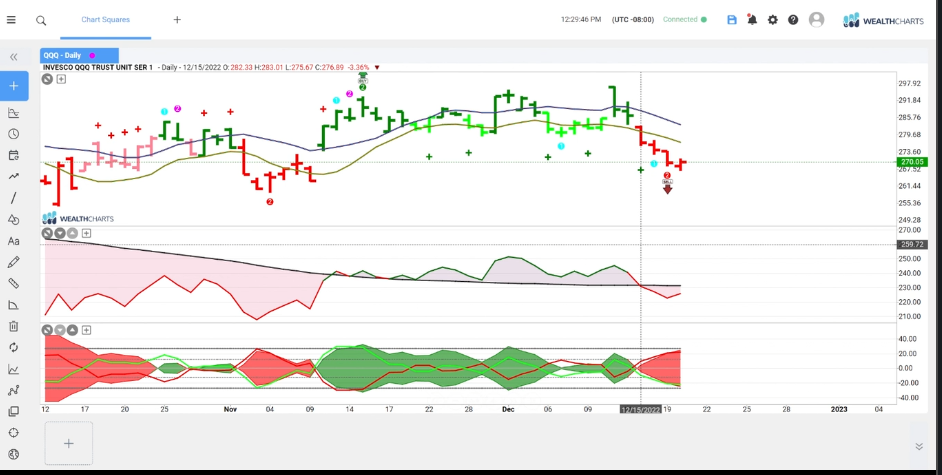Click the magenta link dot on QQQ tab

(92, 55)
